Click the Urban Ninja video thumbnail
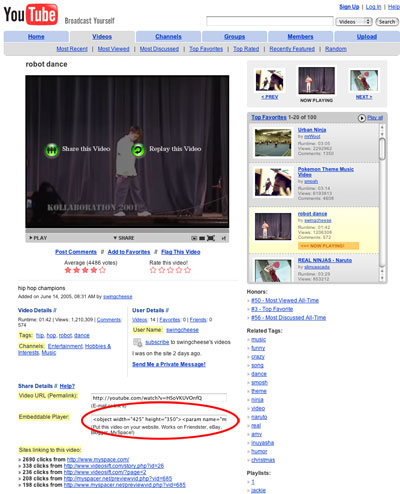The width and height of the screenshot is (400, 494). (273, 143)
